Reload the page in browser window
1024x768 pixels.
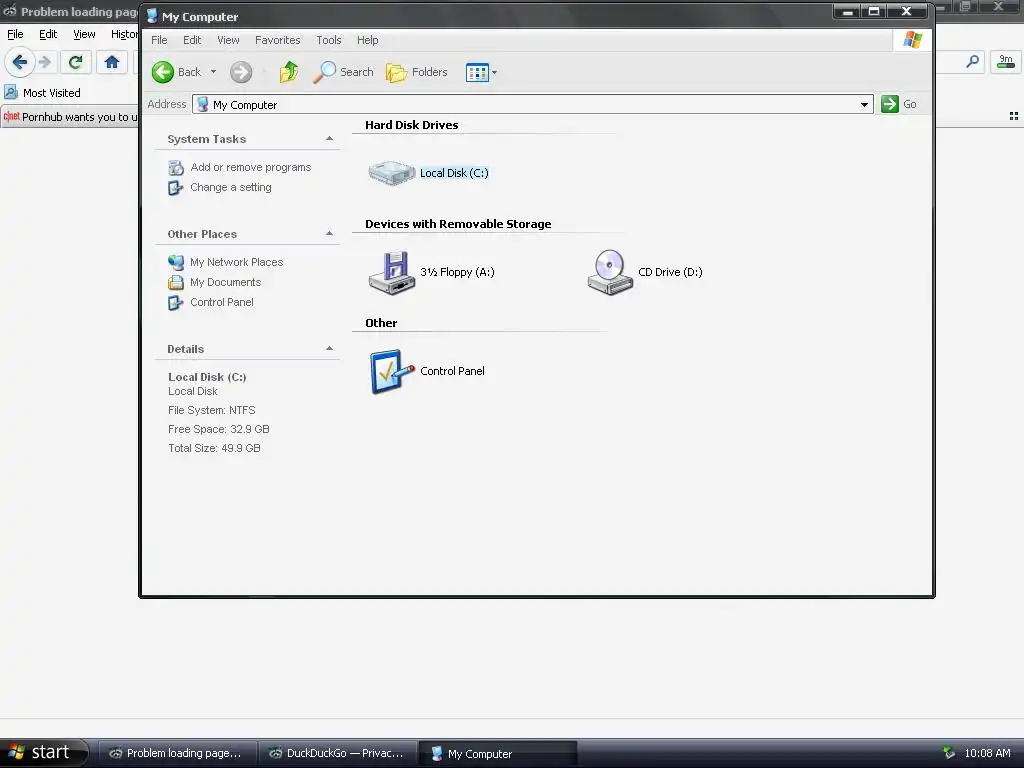click(75, 62)
